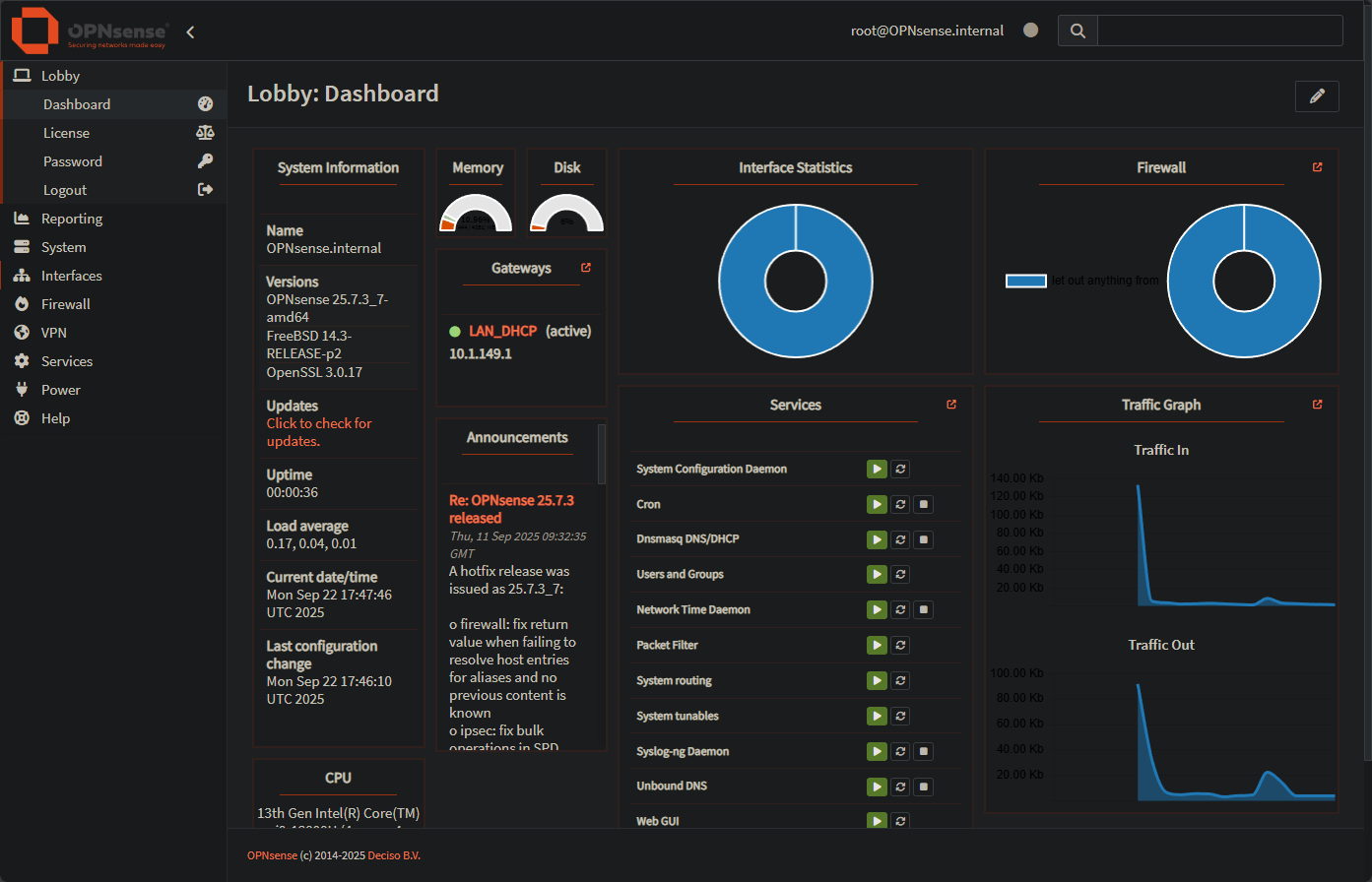Image resolution: width=1372 pixels, height=882 pixels.
Task: Click the dashboard edit pencil icon
Action: 1317,96
